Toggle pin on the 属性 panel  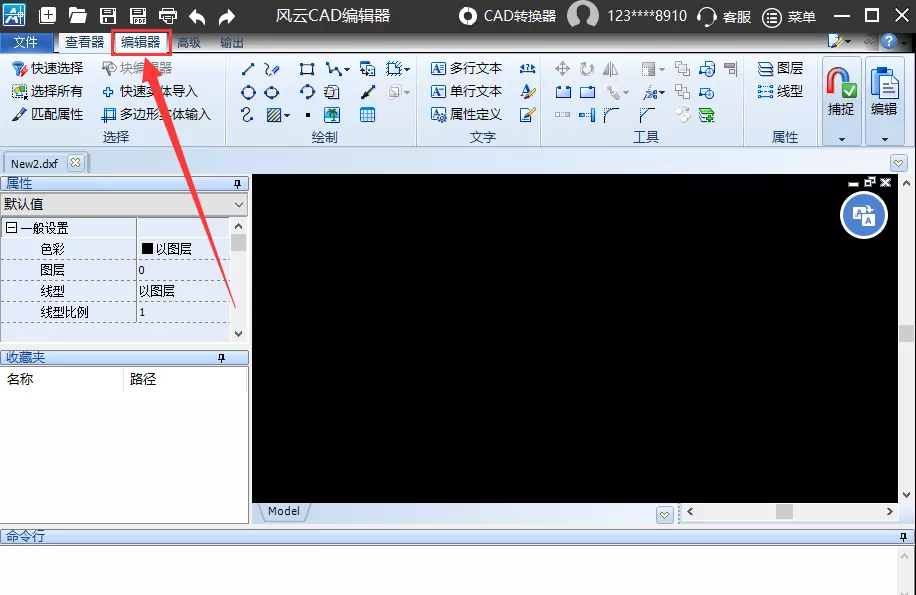pos(237,184)
